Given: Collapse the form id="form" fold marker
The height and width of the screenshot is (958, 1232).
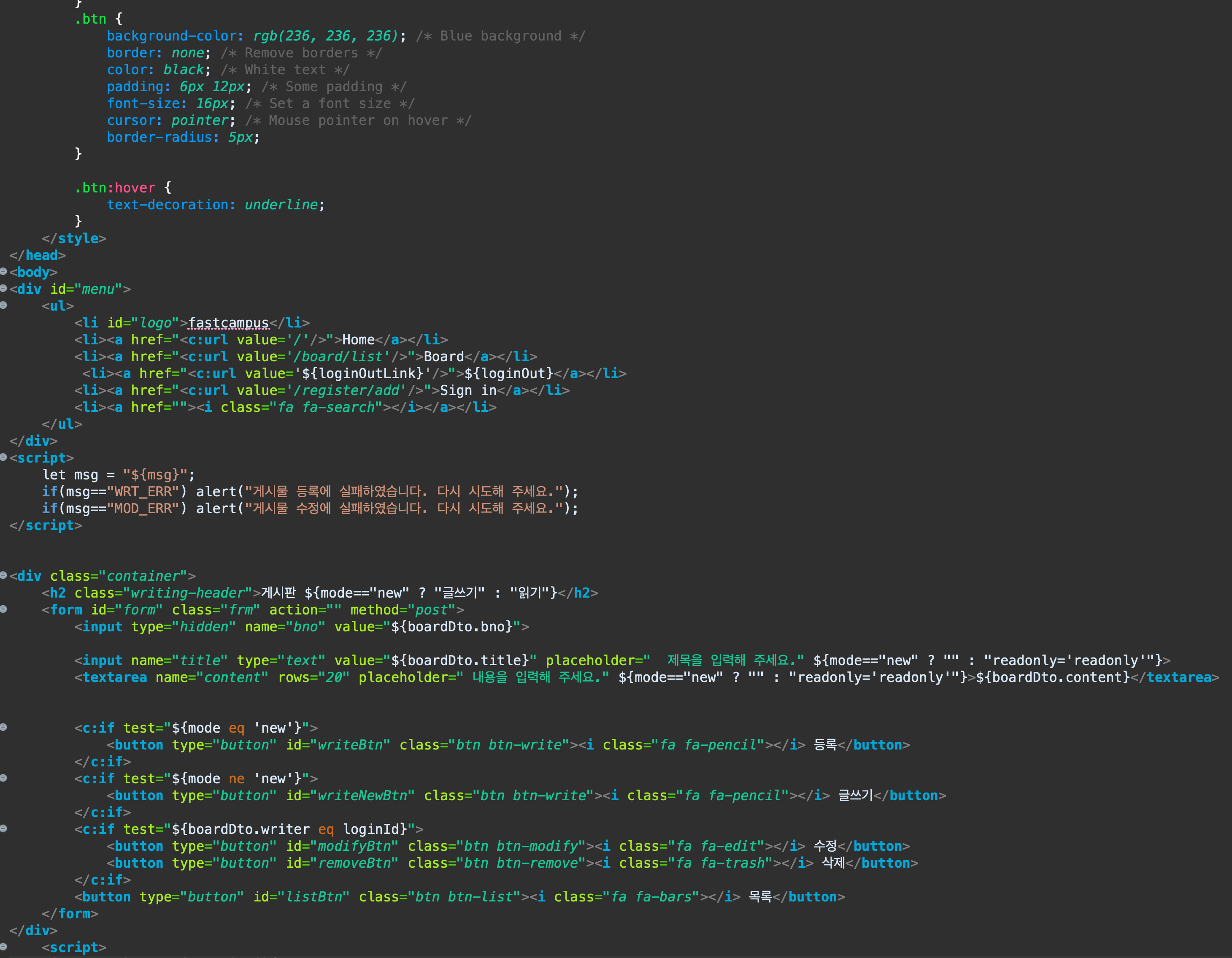Looking at the screenshot, I should click(x=3, y=609).
